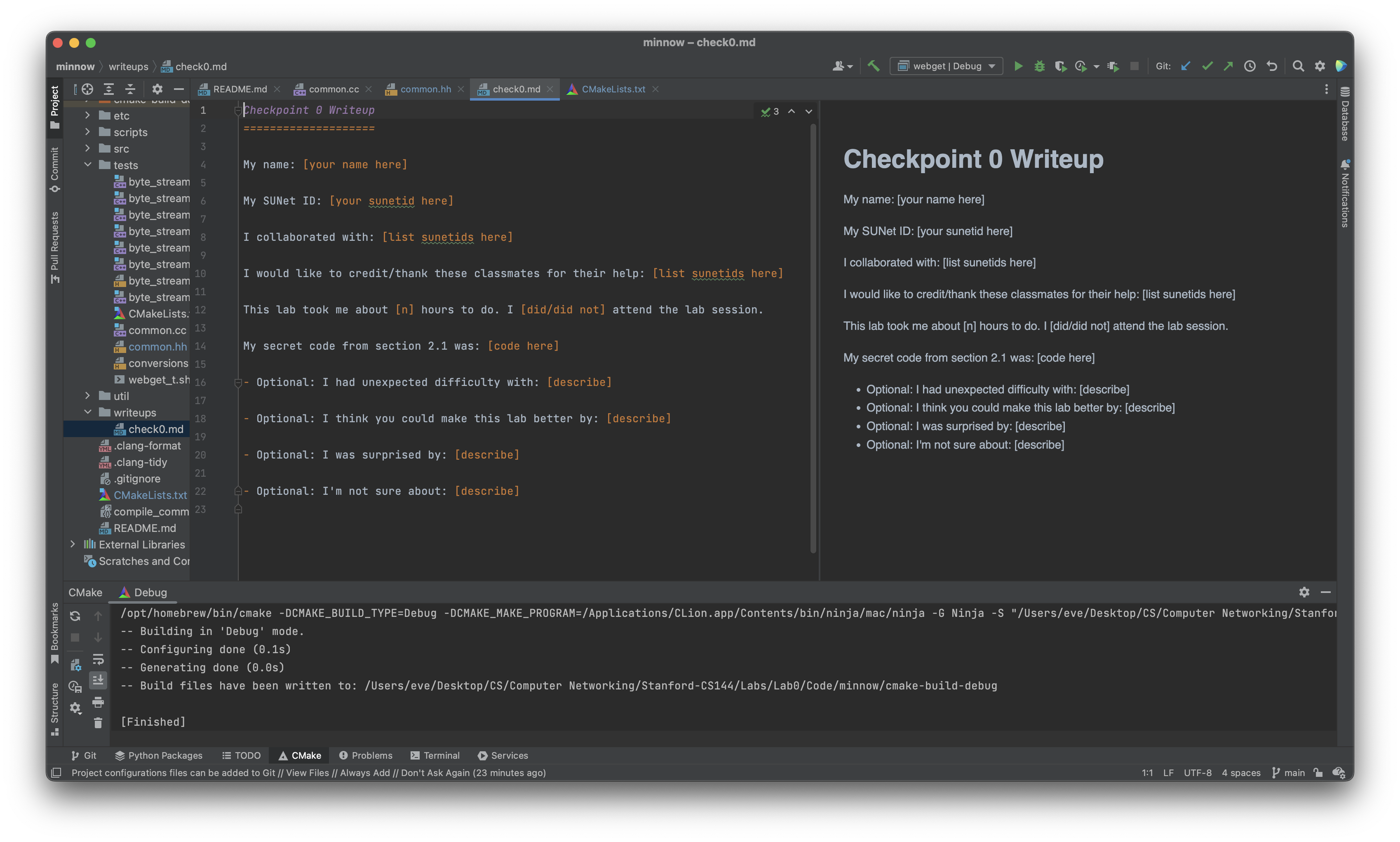Reload CMake project in CMake panel
The image size is (1400, 842).
(75, 616)
